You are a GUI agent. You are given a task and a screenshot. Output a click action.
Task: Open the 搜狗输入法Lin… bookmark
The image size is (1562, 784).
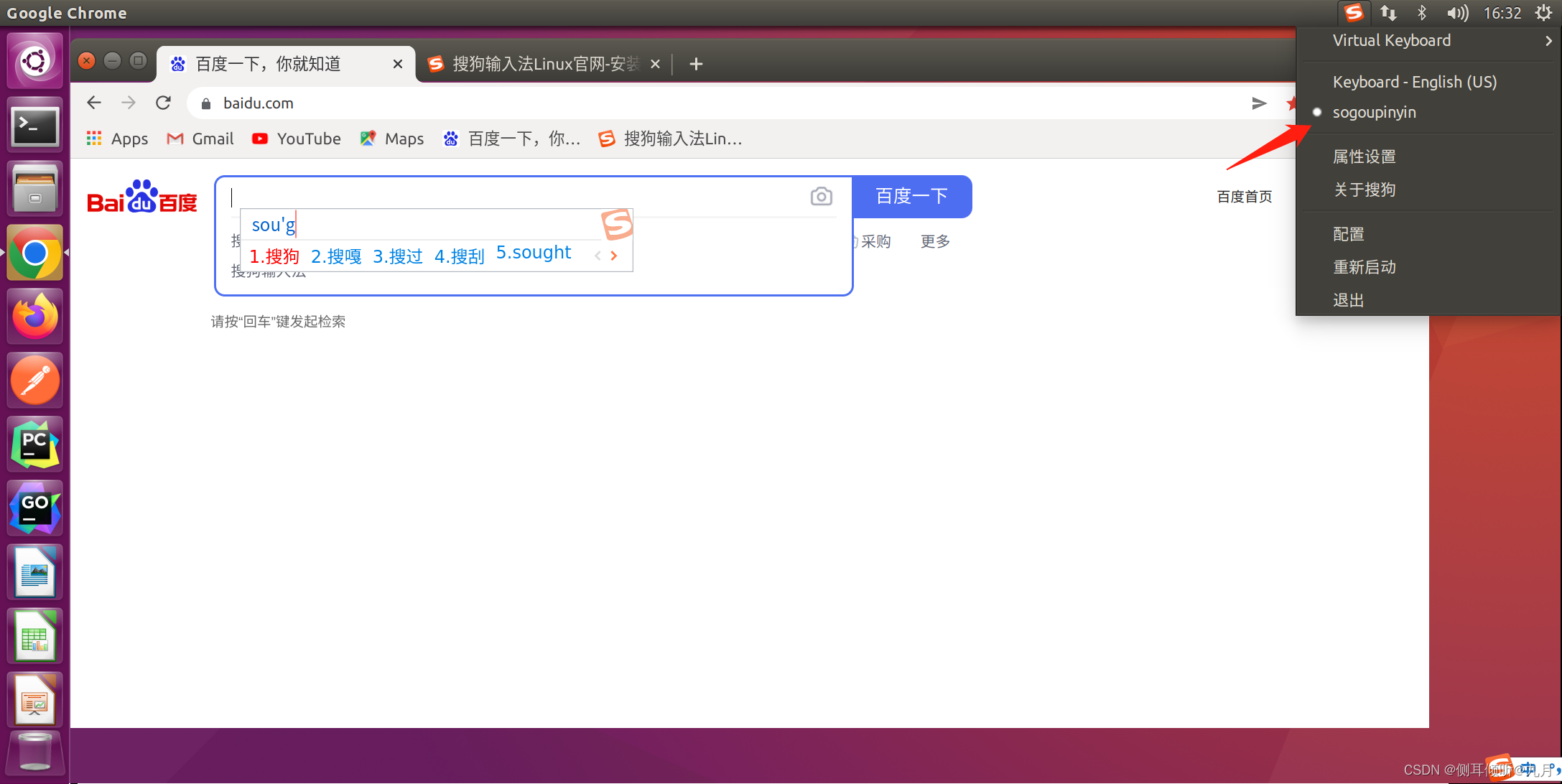[x=670, y=139]
